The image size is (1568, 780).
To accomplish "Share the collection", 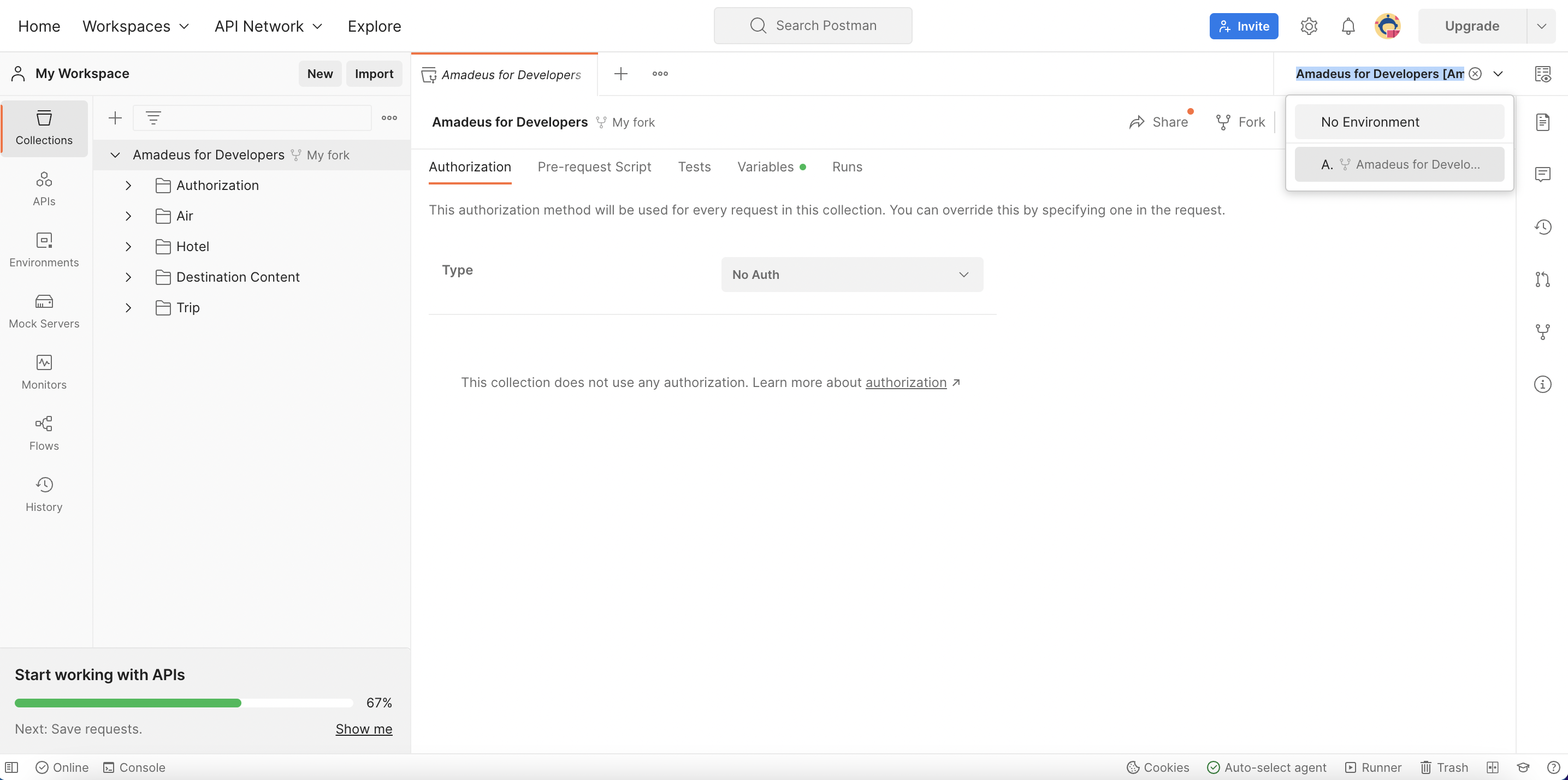I will [1158, 122].
